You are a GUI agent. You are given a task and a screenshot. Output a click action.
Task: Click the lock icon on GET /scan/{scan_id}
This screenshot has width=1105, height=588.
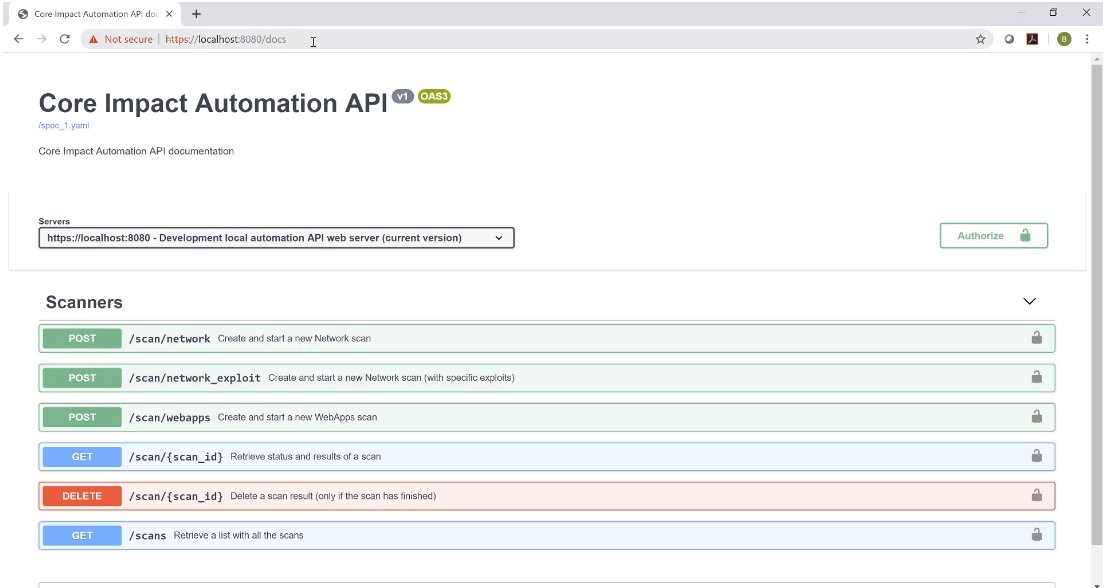(1036, 456)
